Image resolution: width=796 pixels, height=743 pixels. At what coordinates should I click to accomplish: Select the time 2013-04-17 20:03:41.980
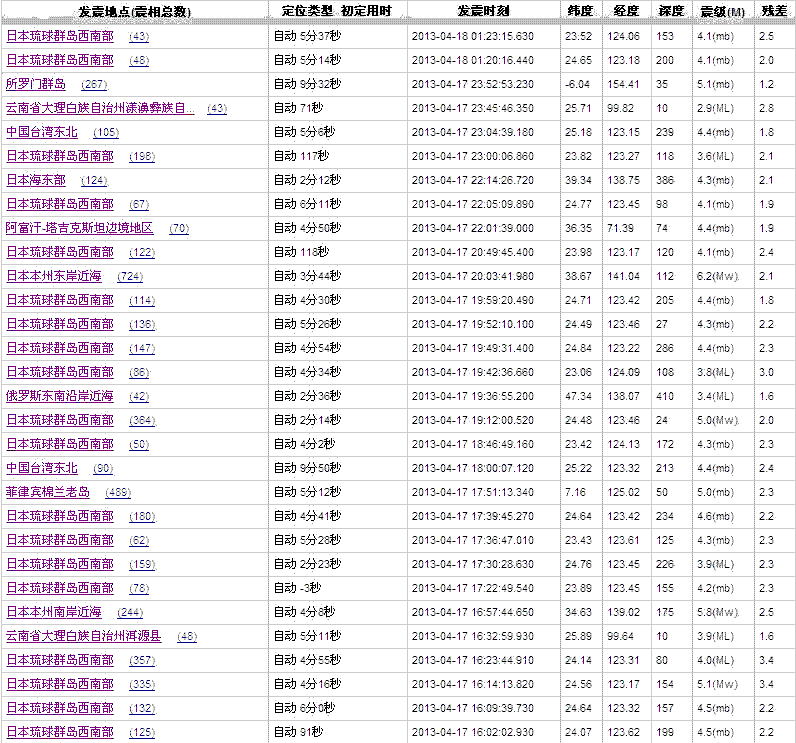[473, 277]
